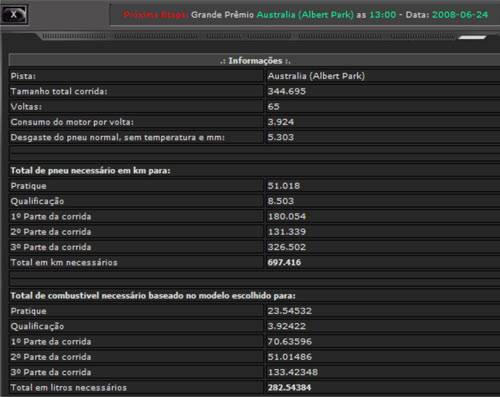The width and height of the screenshot is (500, 397).
Task: Click the 13:00 race time in the header
Action: 383,15
